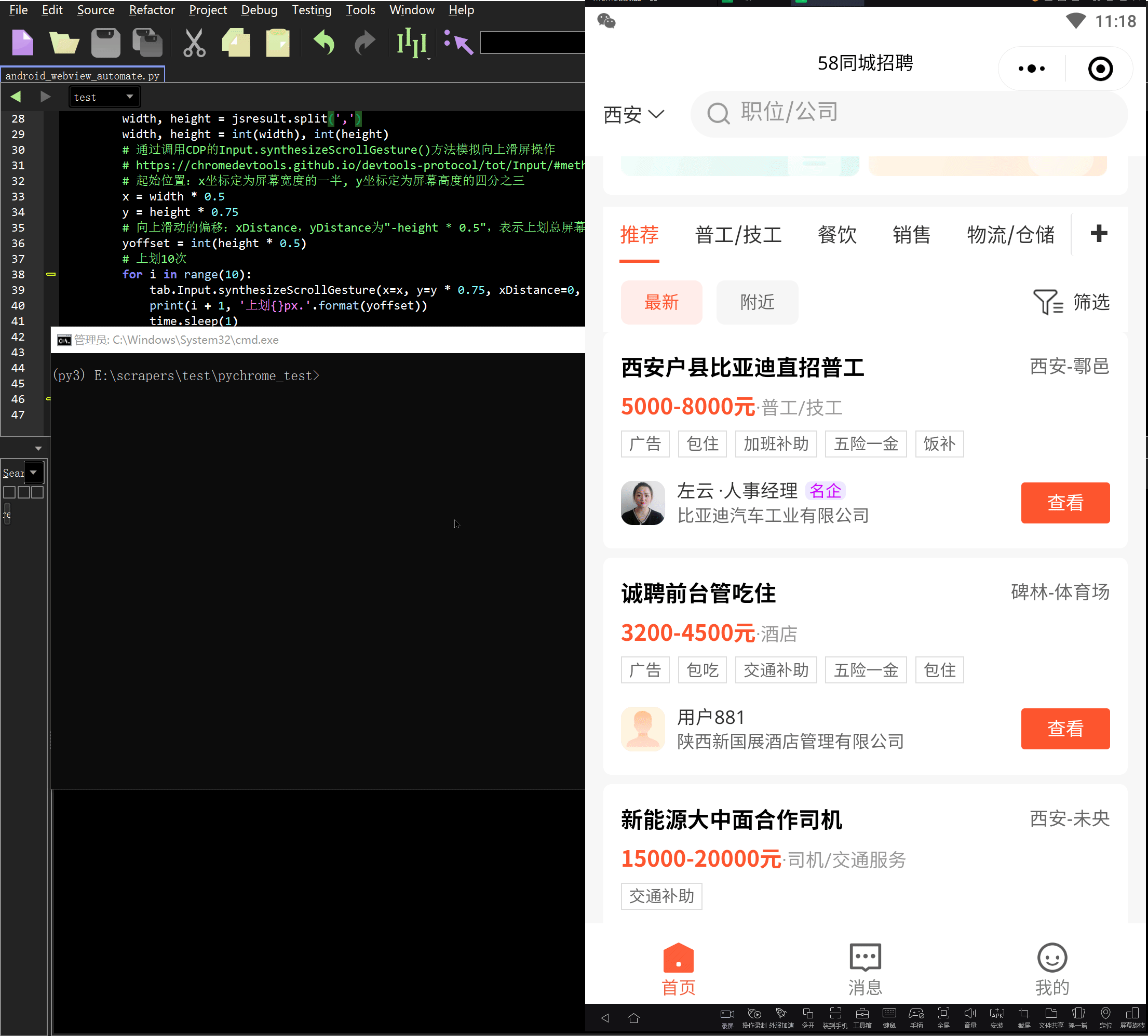Image resolution: width=1148 pixels, height=1036 pixels.
Task: Open the File menu
Action: tap(18, 10)
